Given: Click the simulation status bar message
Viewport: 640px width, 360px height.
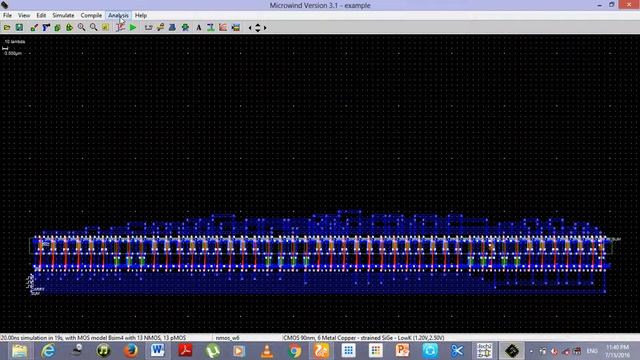Looking at the screenshot, I should [x=93, y=338].
